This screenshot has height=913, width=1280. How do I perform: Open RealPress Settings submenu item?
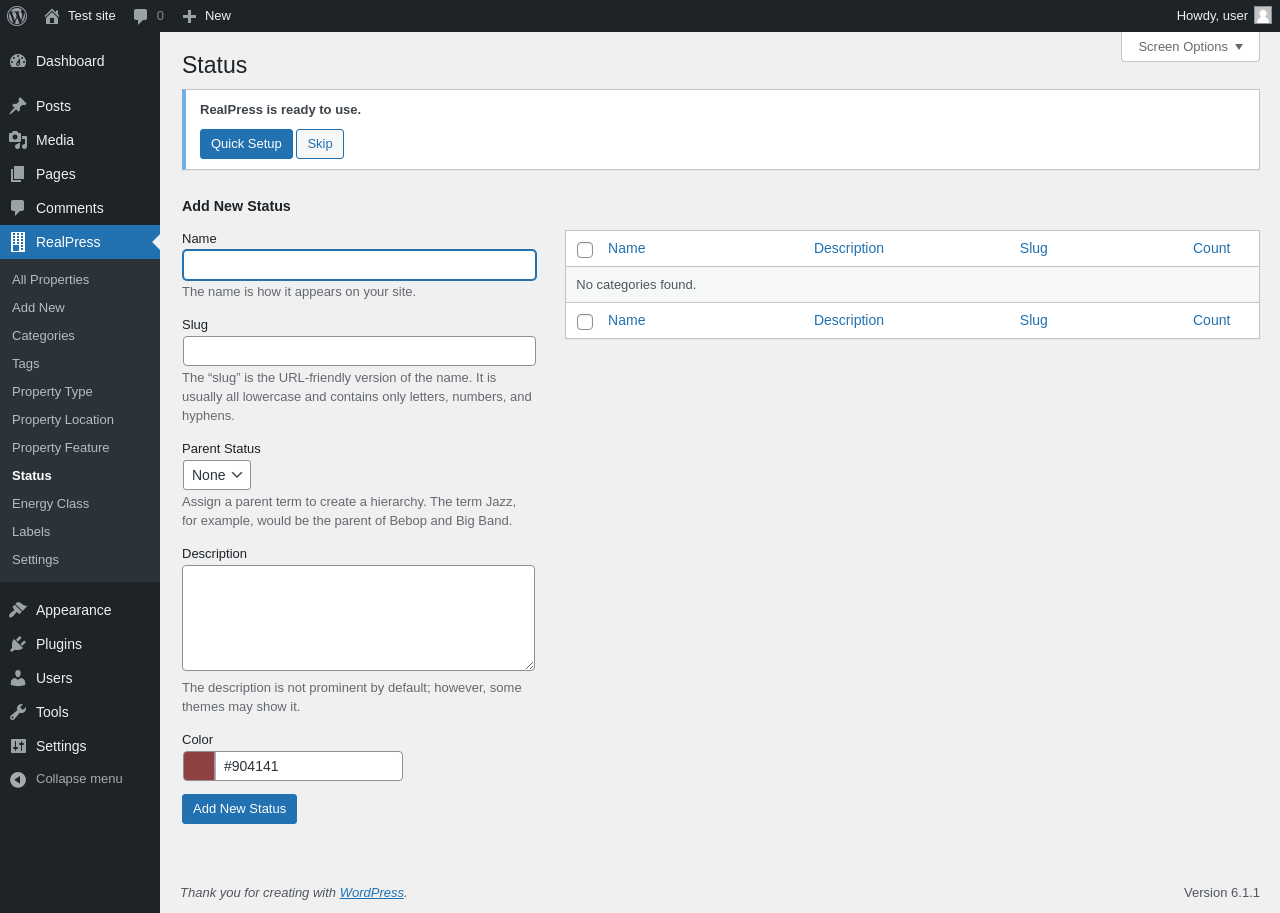(x=35, y=560)
